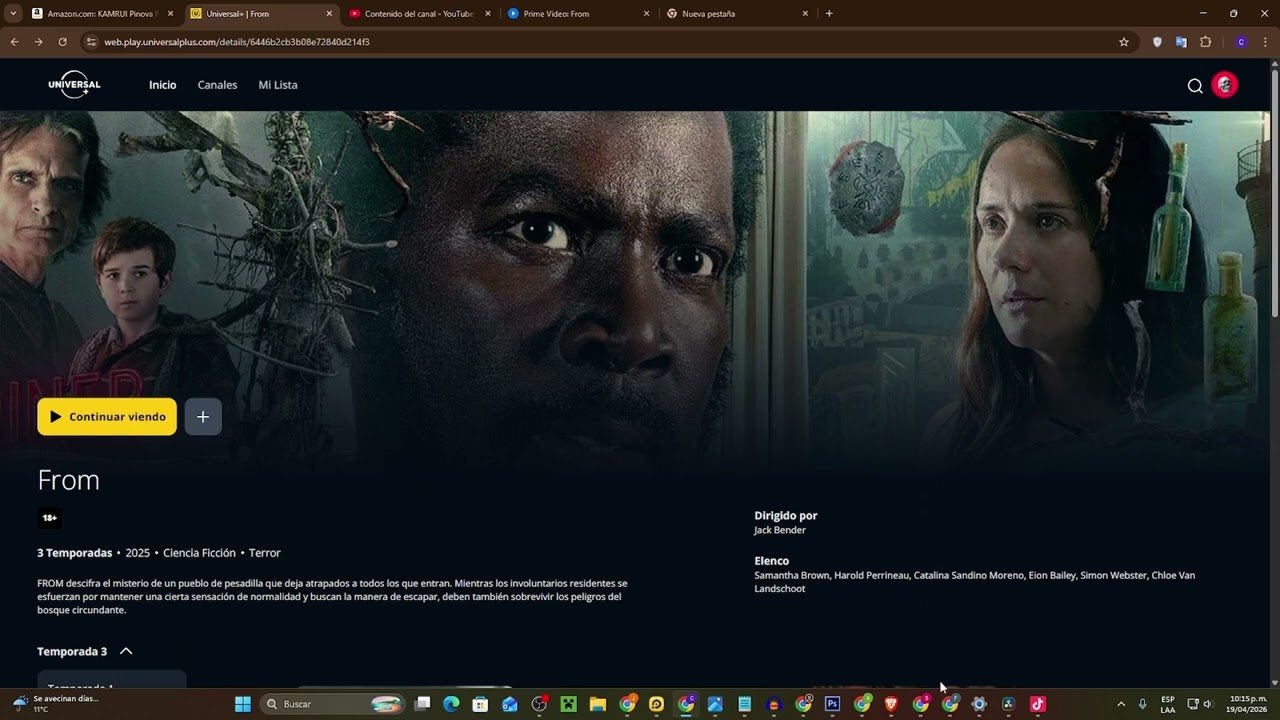The image size is (1280, 720).
Task: Bookmark this page with star icon
Action: tap(1124, 42)
